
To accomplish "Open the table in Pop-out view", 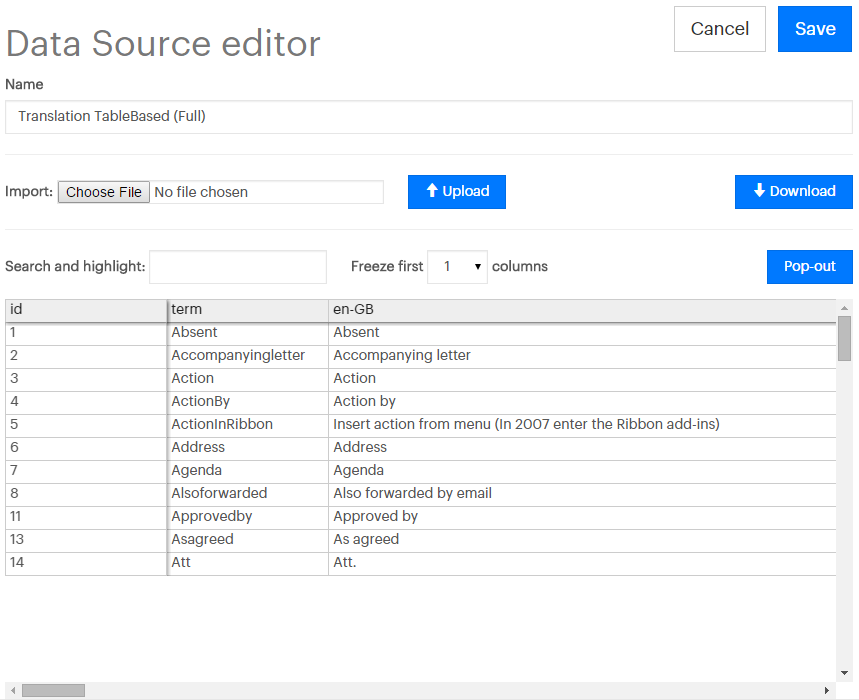I will [810, 267].
